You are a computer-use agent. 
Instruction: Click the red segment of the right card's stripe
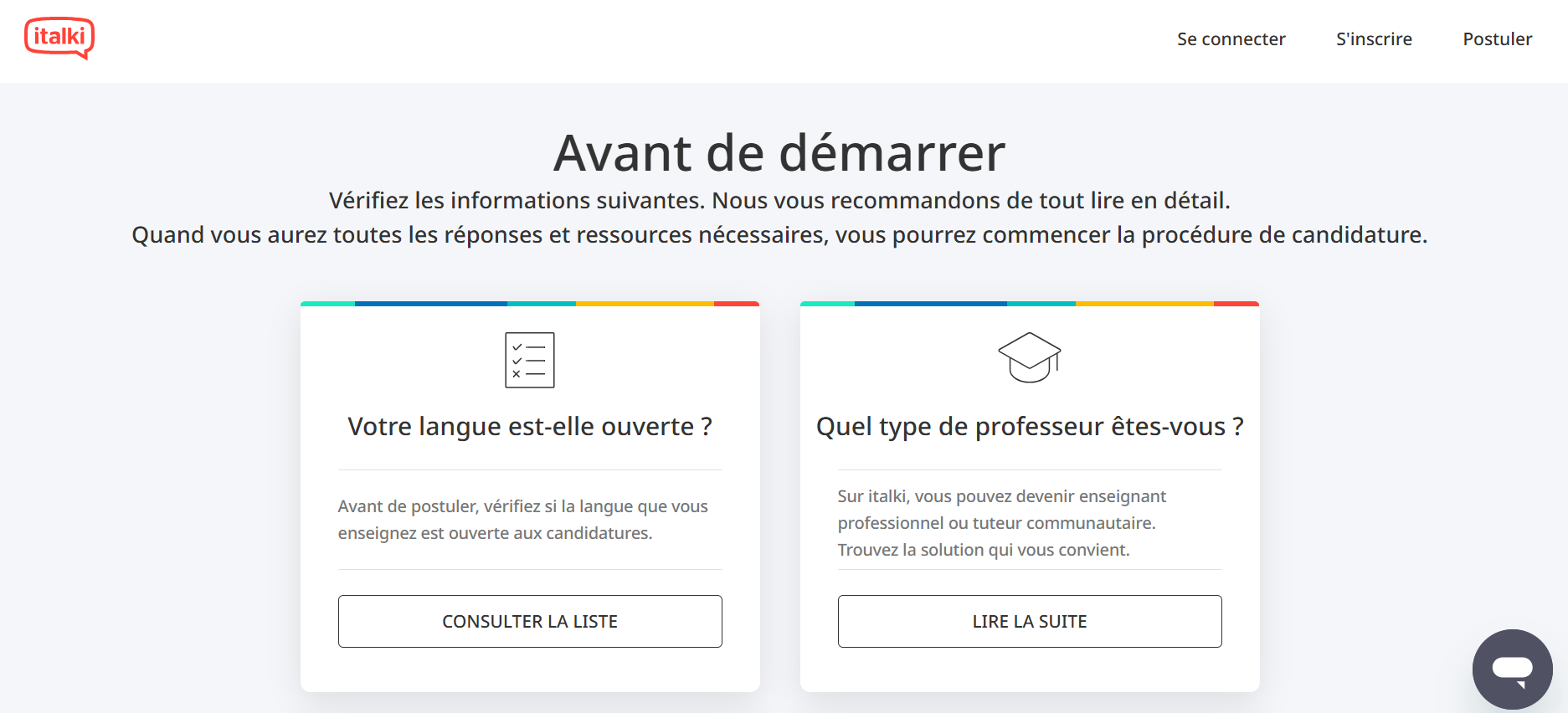[x=1238, y=304]
